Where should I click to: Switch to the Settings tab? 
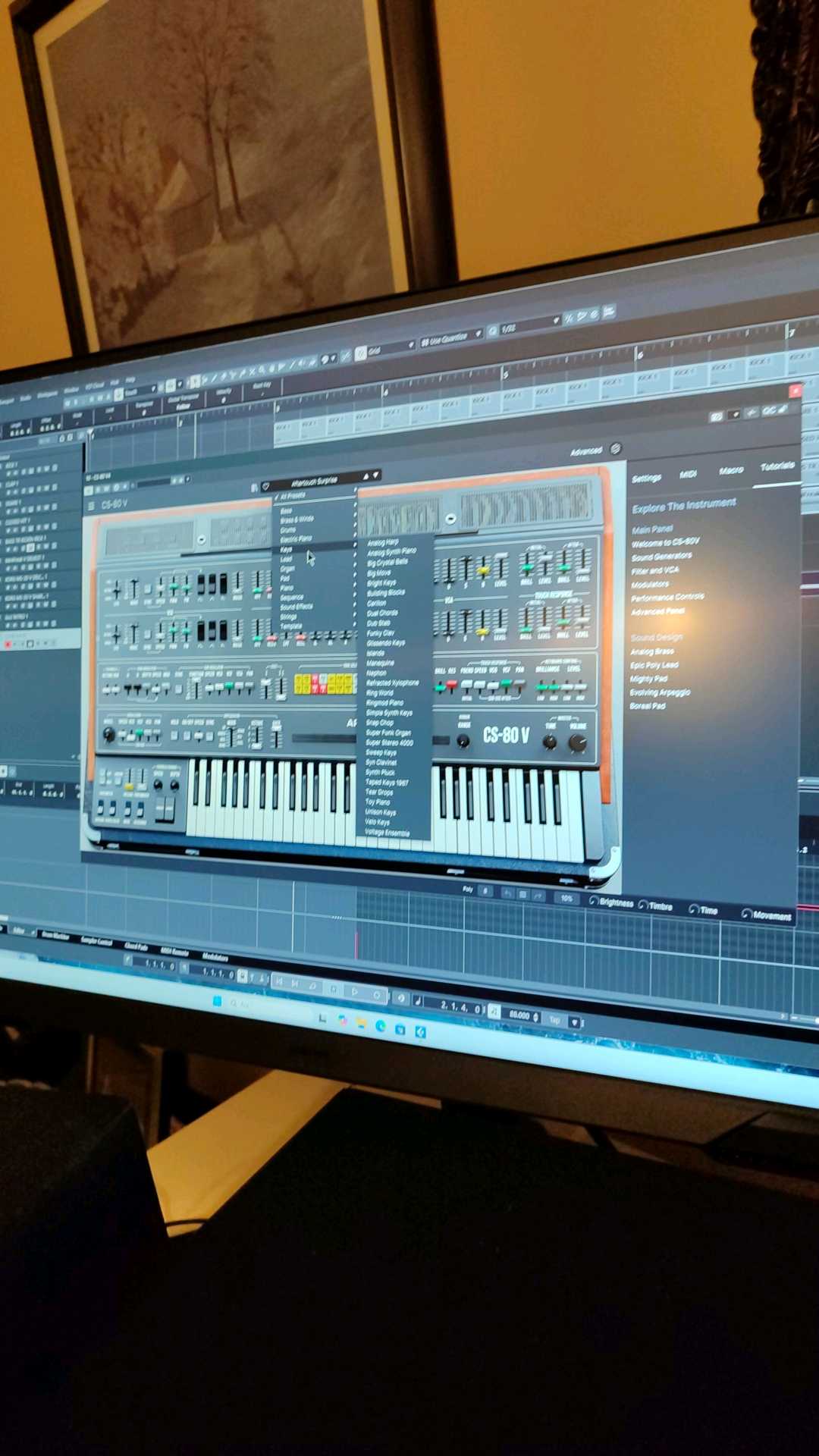tap(646, 478)
